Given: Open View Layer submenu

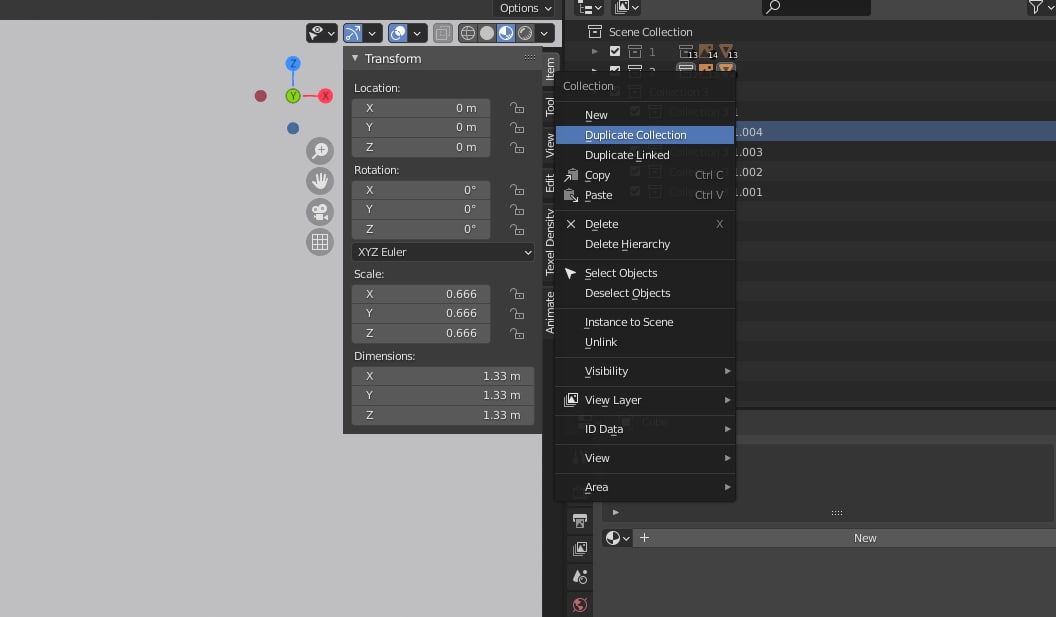Looking at the screenshot, I should point(645,400).
